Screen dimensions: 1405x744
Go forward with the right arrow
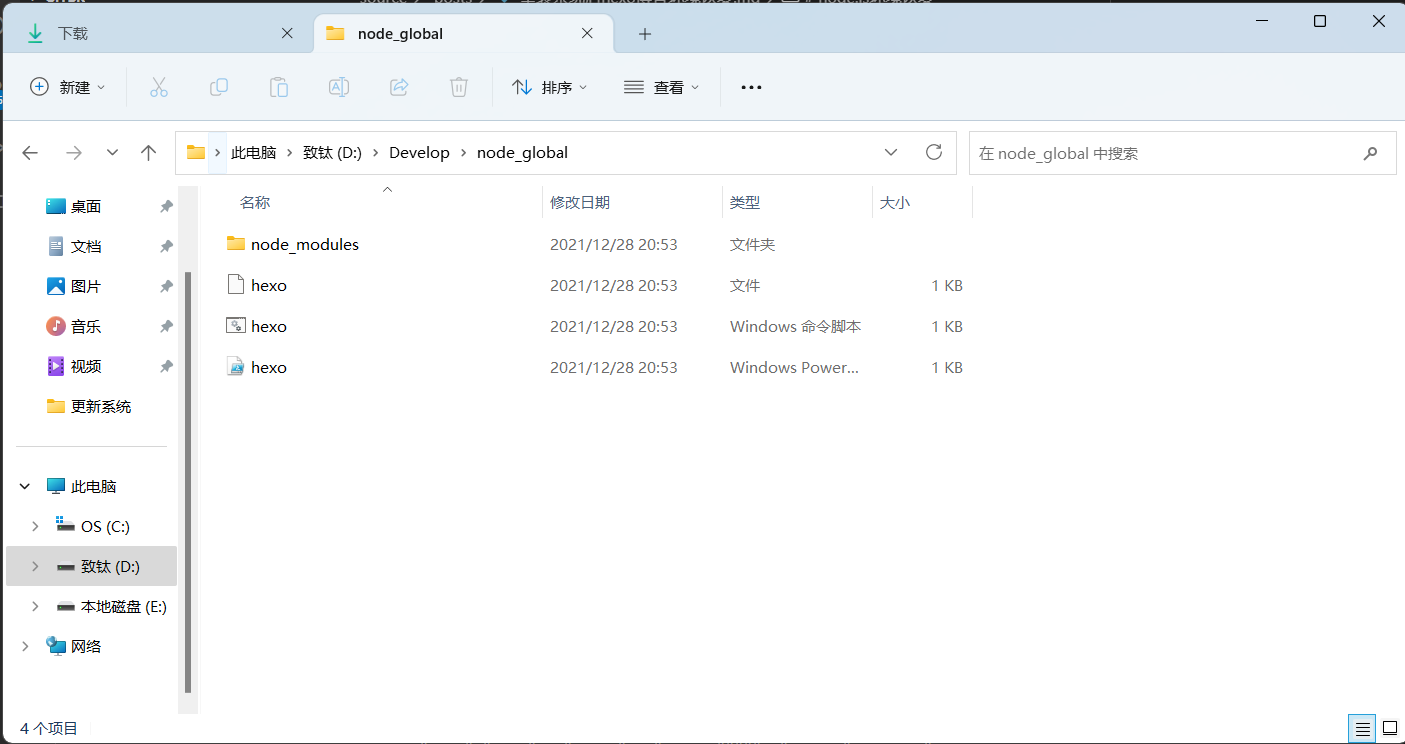(x=73, y=153)
